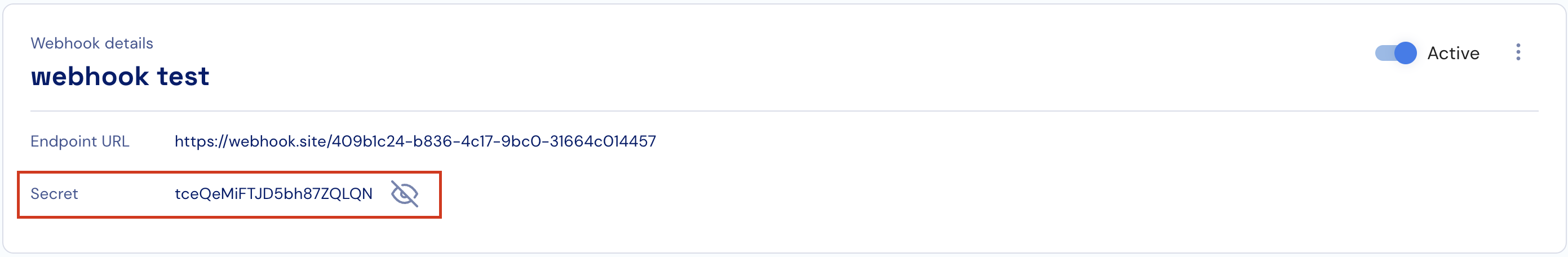Viewport: 1568px width, 257px height.
Task: Click the light-blue track of the Active switch
Action: (1384, 53)
